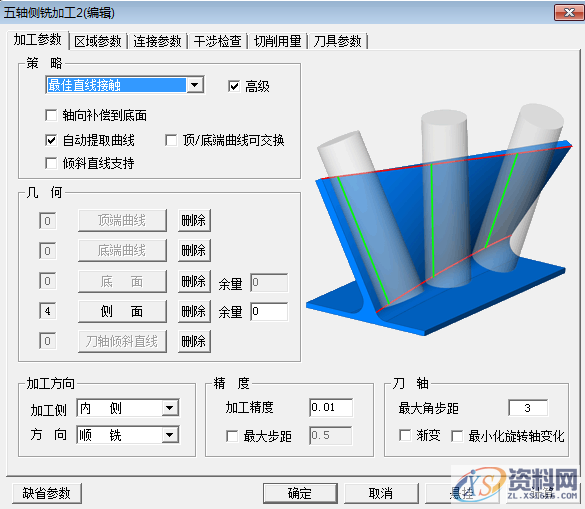This screenshot has height=509, width=585.
Task: Expand the 加工侧 dropdown showing 内侧
Action: 170,408
